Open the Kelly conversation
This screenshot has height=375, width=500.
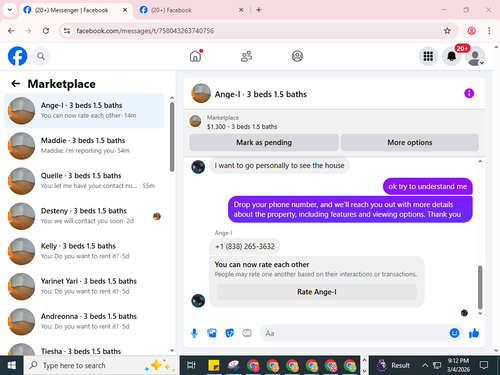[84, 251]
